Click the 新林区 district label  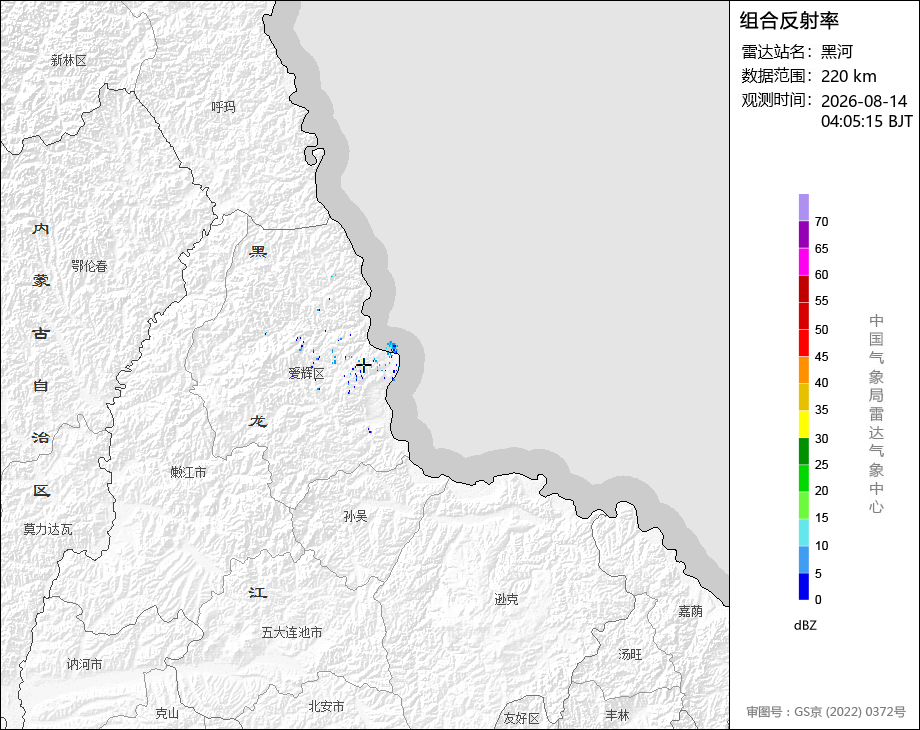pos(69,60)
